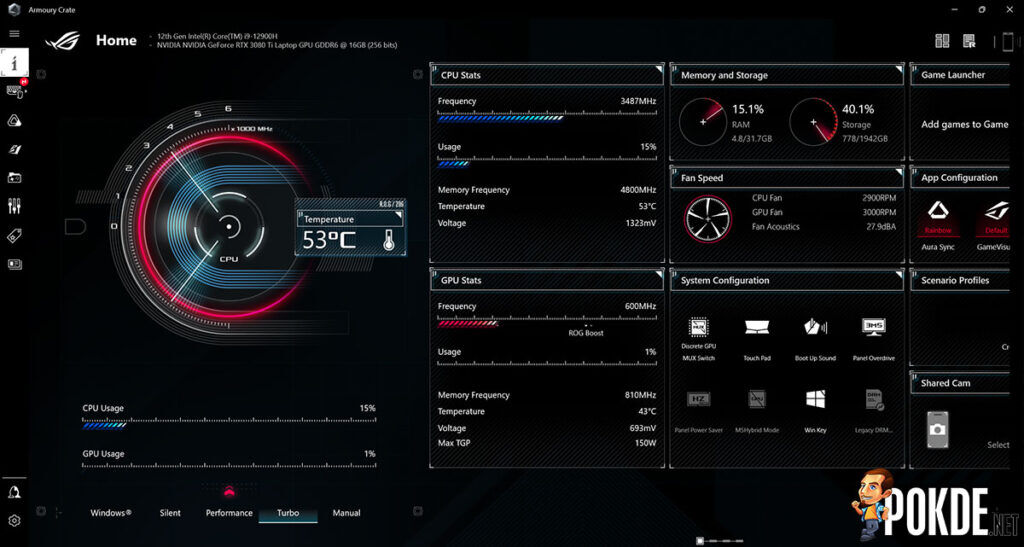Click the GameVisual Default icon
Image resolution: width=1024 pixels, height=547 pixels.
point(997,211)
